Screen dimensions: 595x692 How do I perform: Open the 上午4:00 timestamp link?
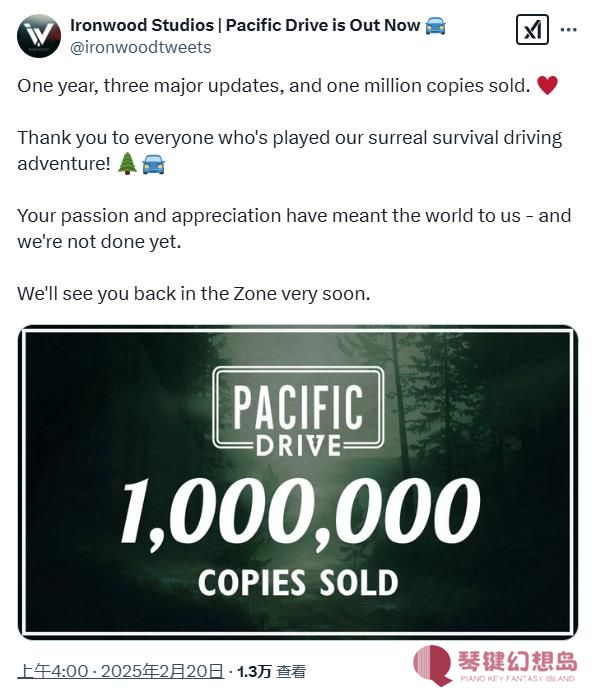coord(53,671)
